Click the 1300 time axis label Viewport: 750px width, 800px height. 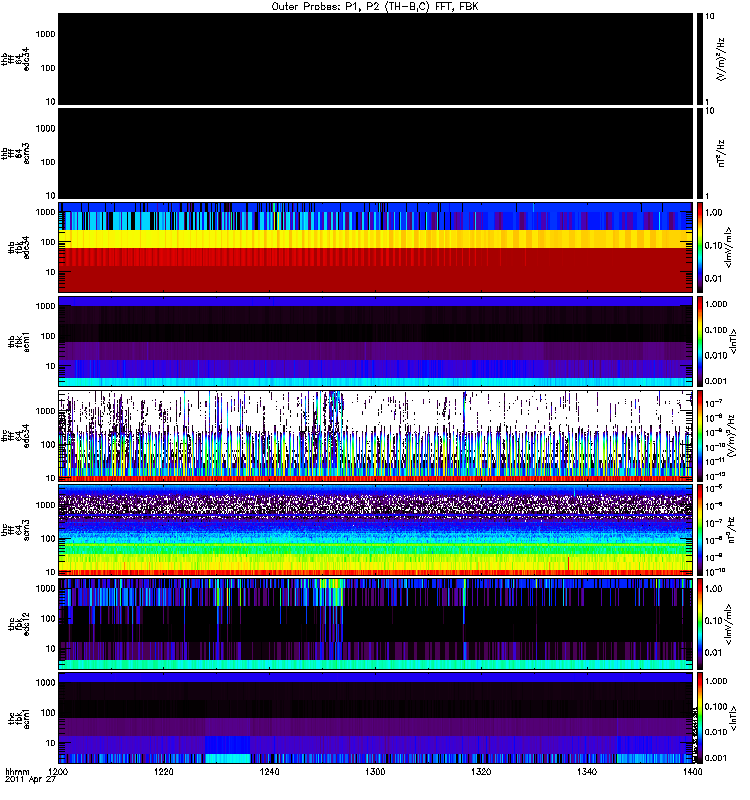coord(375,771)
